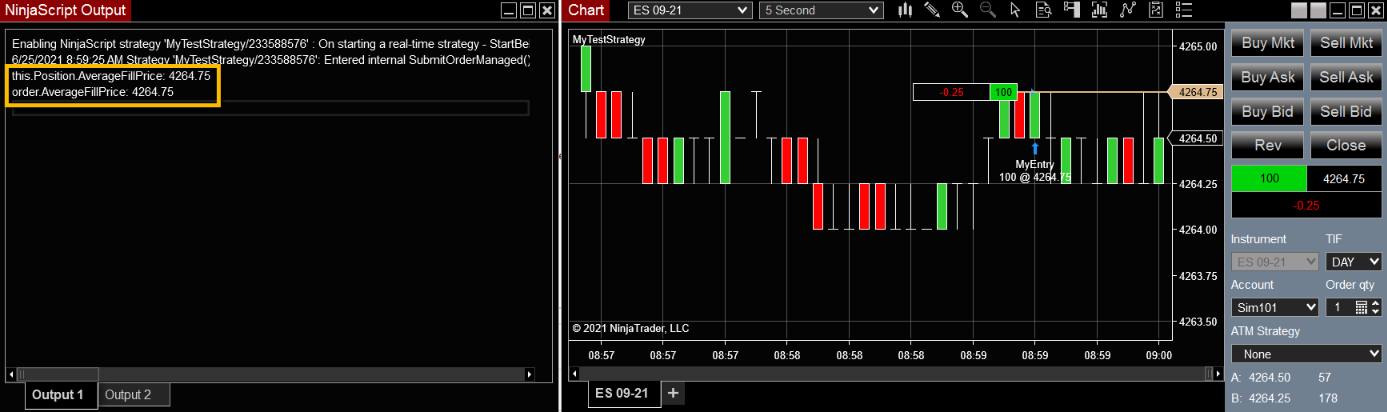Click the zoom out magnifier

point(988,10)
